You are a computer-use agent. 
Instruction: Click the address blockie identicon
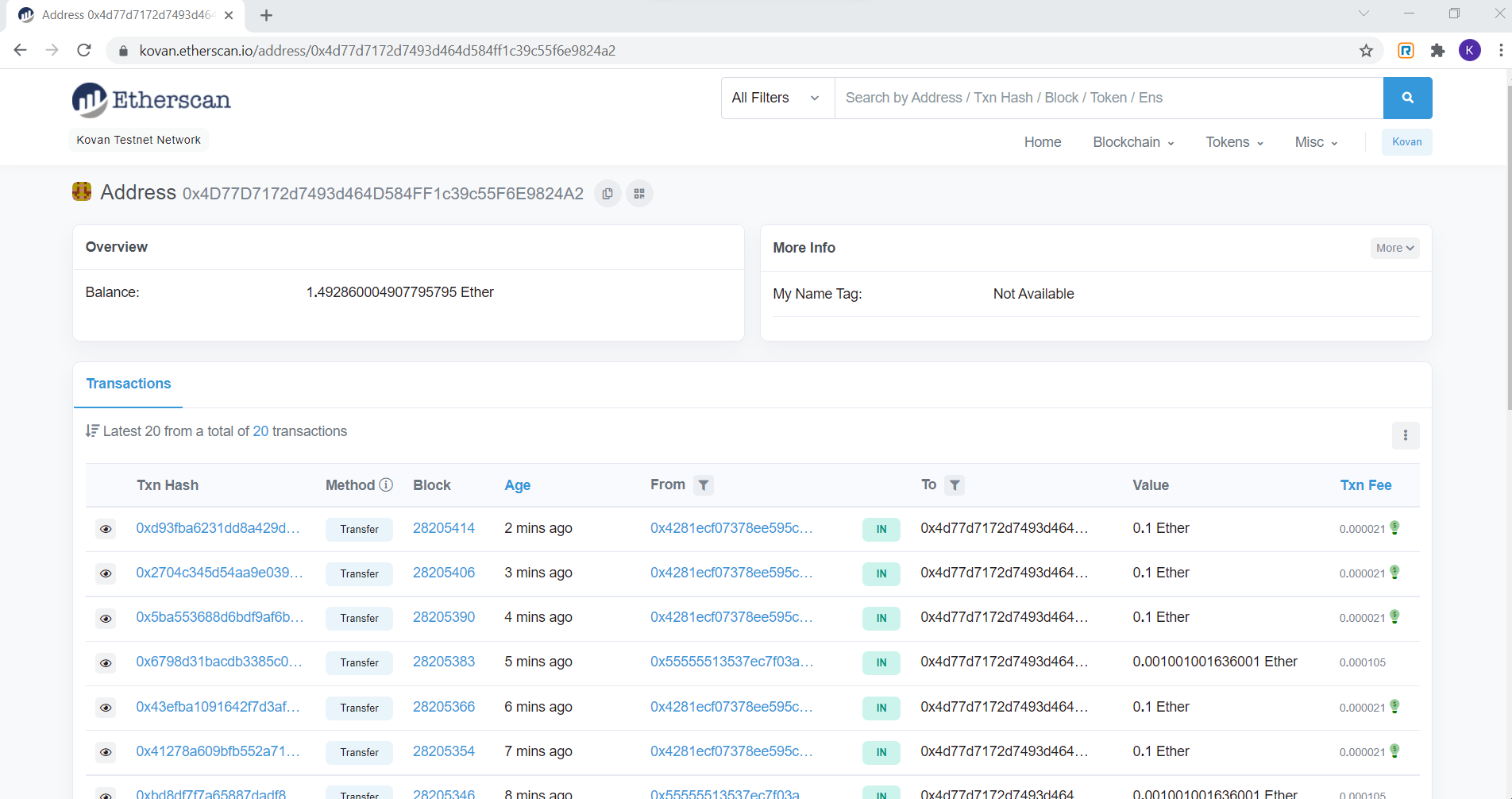click(82, 191)
